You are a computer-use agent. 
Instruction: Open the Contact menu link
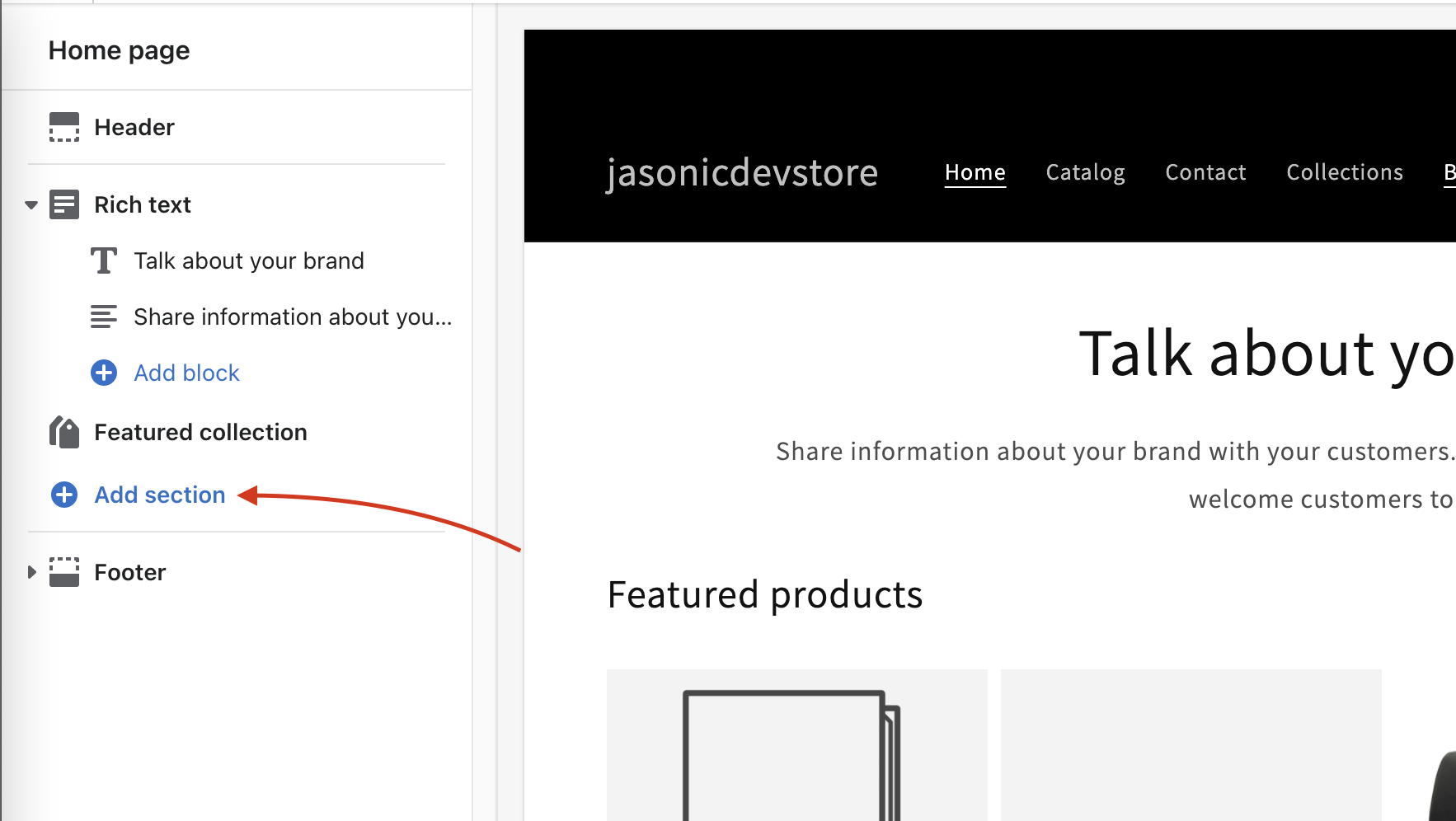coord(1205,172)
